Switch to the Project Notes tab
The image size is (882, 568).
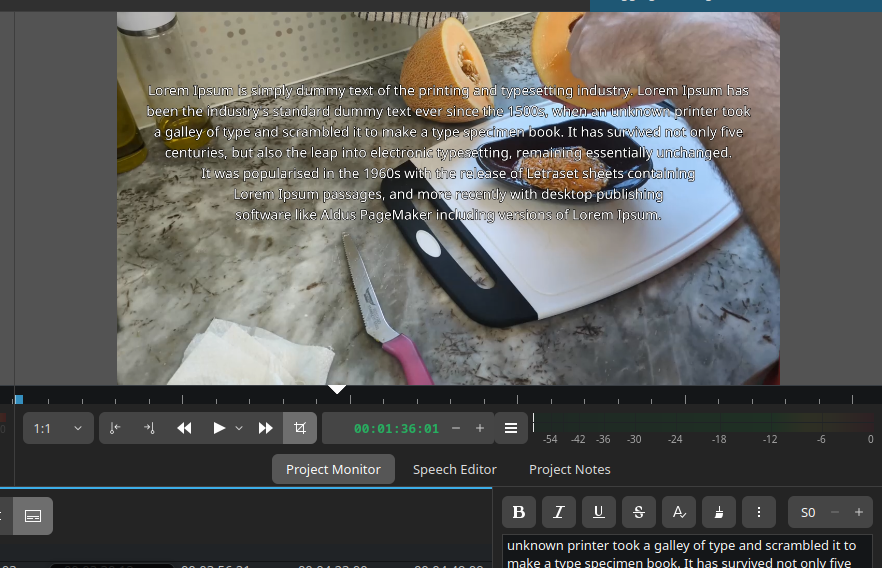coord(569,469)
